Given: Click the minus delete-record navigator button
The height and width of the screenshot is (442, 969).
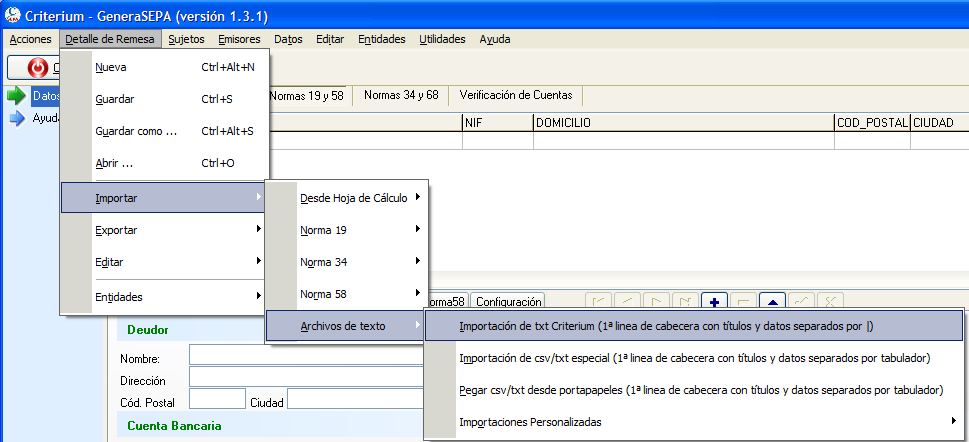Looking at the screenshot, I should 744,301.
